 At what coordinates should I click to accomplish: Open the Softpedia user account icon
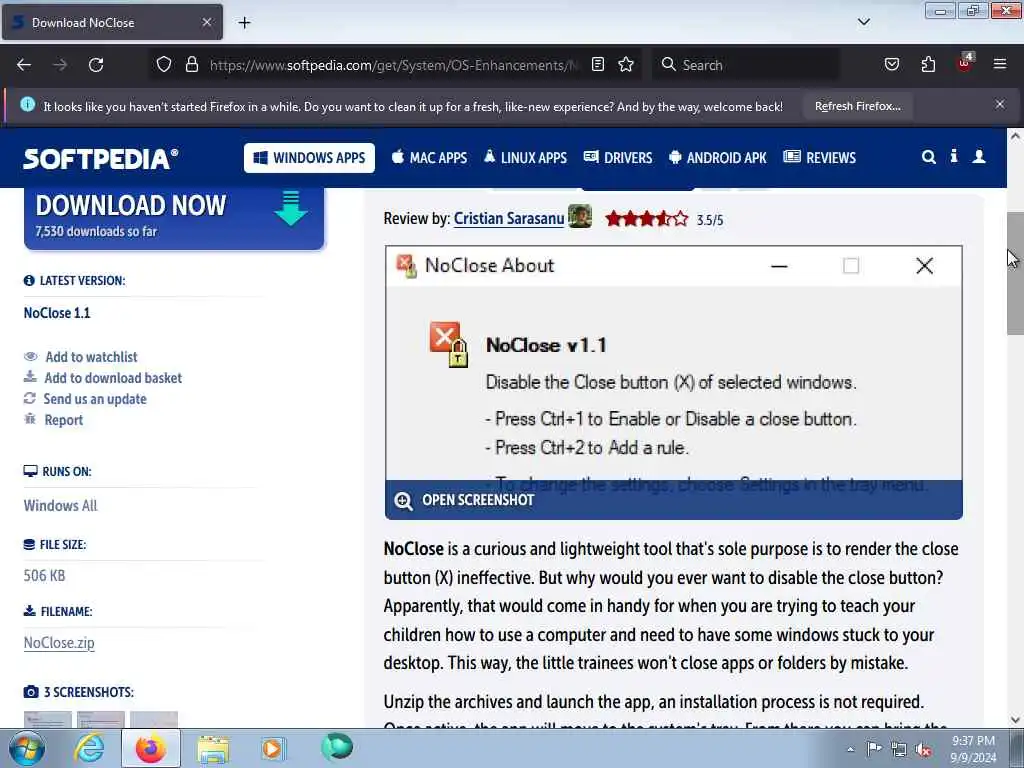(x=979, y=156)
